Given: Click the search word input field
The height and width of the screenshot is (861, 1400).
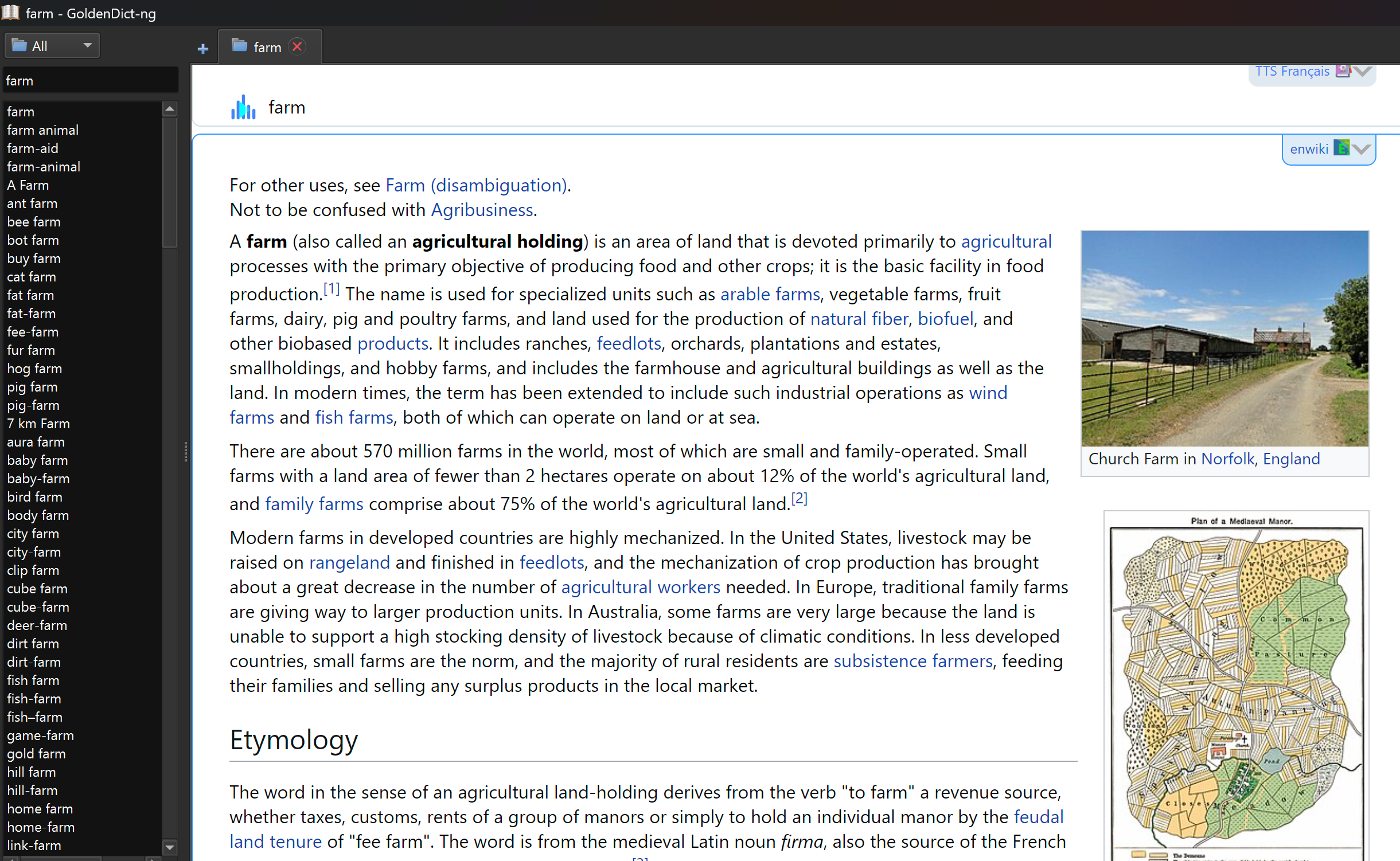Looking at the screenshot, I should tap(90, 81).
